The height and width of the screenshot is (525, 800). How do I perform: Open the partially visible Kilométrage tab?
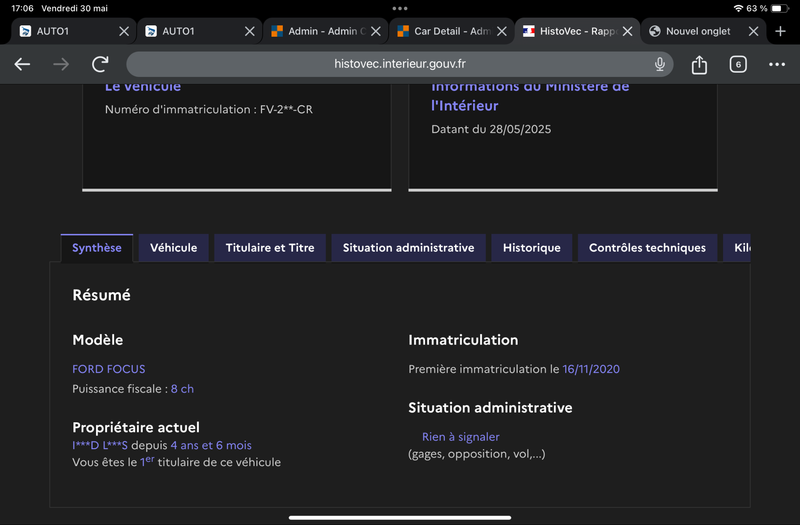pyautogui.click(x=737, y=248)
